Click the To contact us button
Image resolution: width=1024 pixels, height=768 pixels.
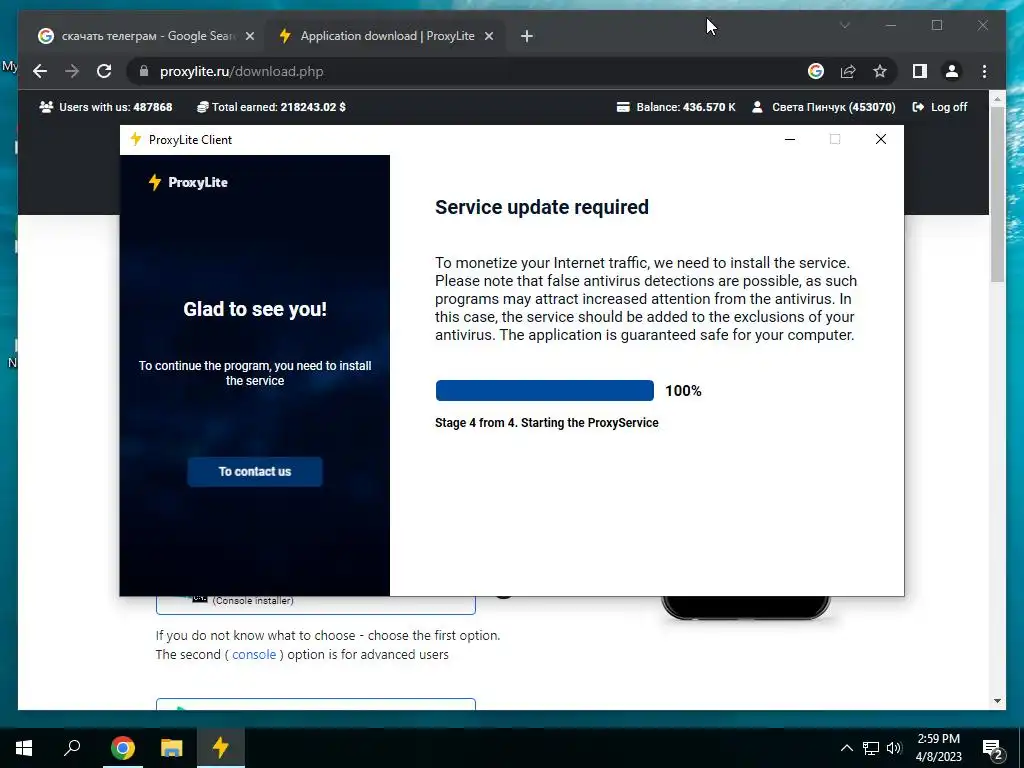[255, 472]
